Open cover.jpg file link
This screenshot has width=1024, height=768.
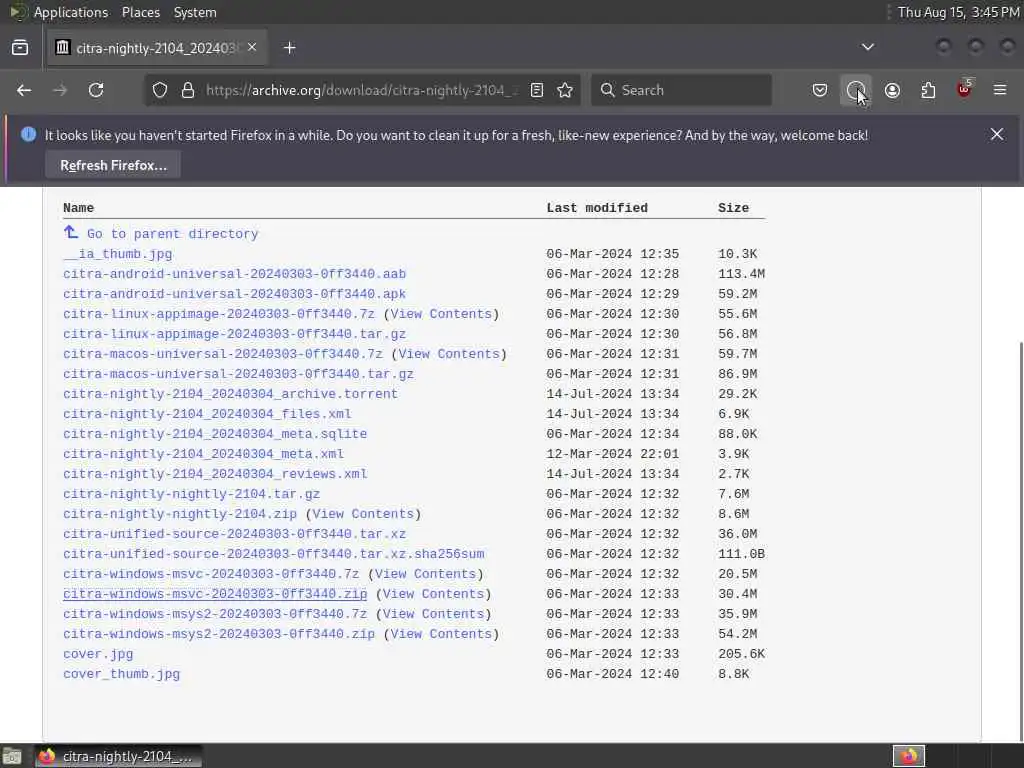pyautogui.click(x=98, y=654)
